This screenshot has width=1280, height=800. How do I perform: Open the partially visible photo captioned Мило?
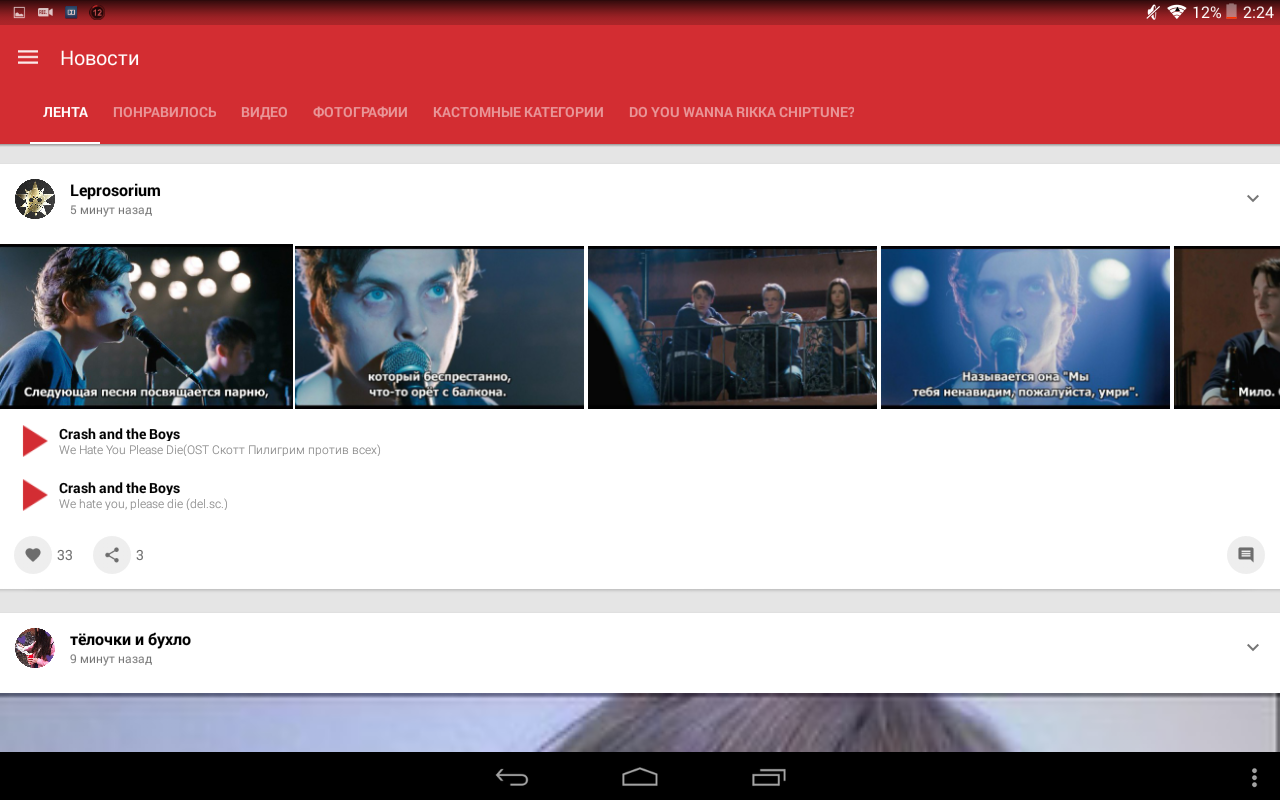[1227, 327]
